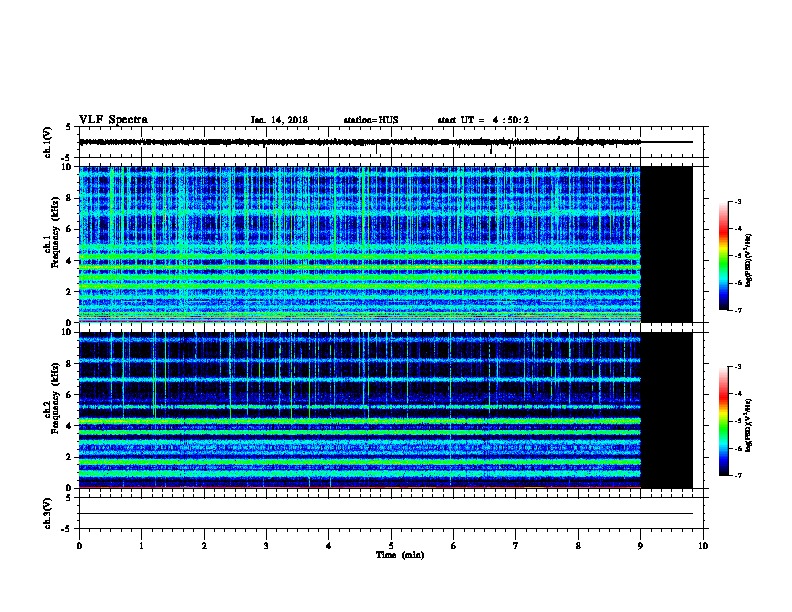Click time axis tick label "7"

point(516,545)
